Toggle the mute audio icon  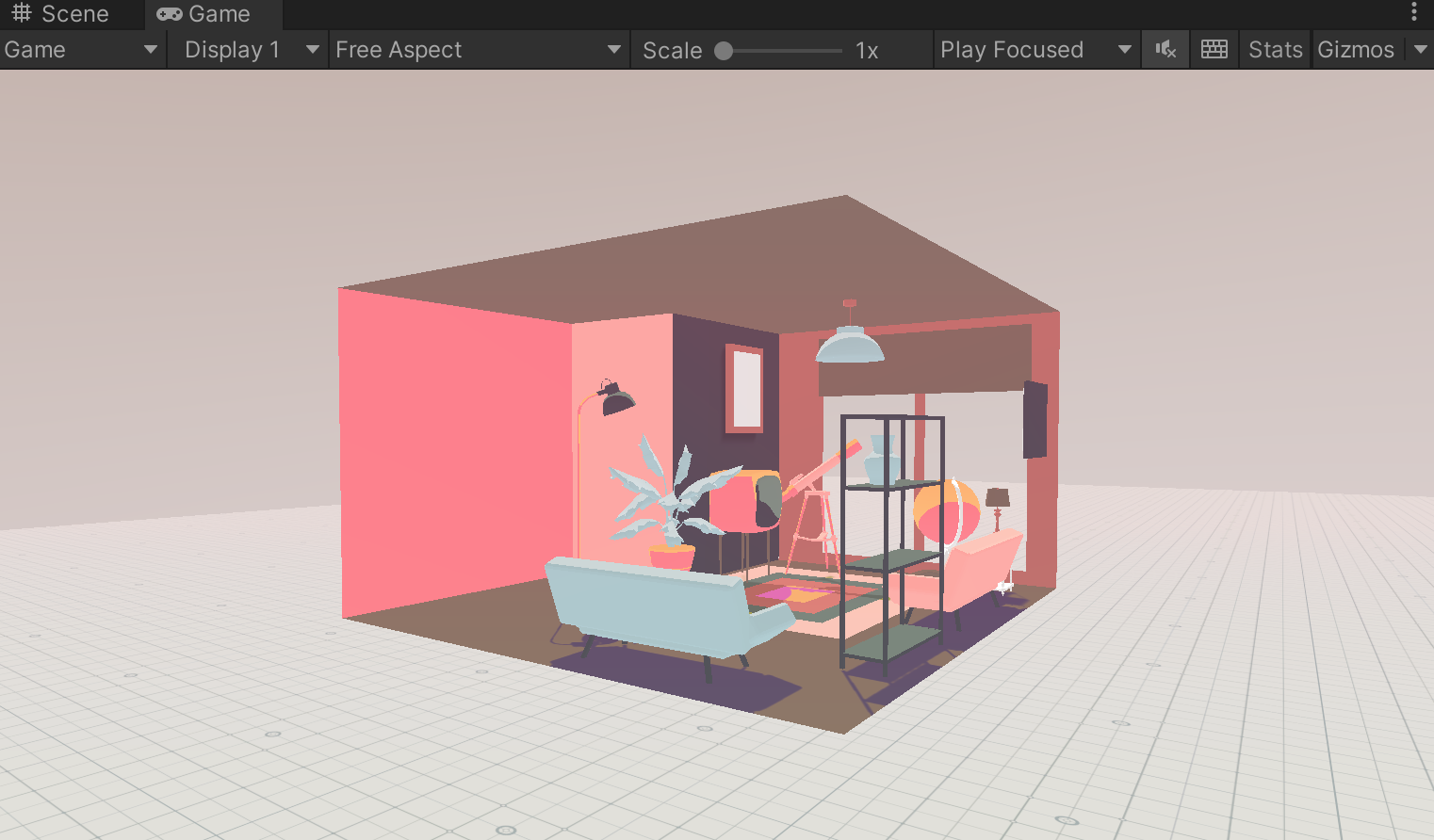[1165, 50]
